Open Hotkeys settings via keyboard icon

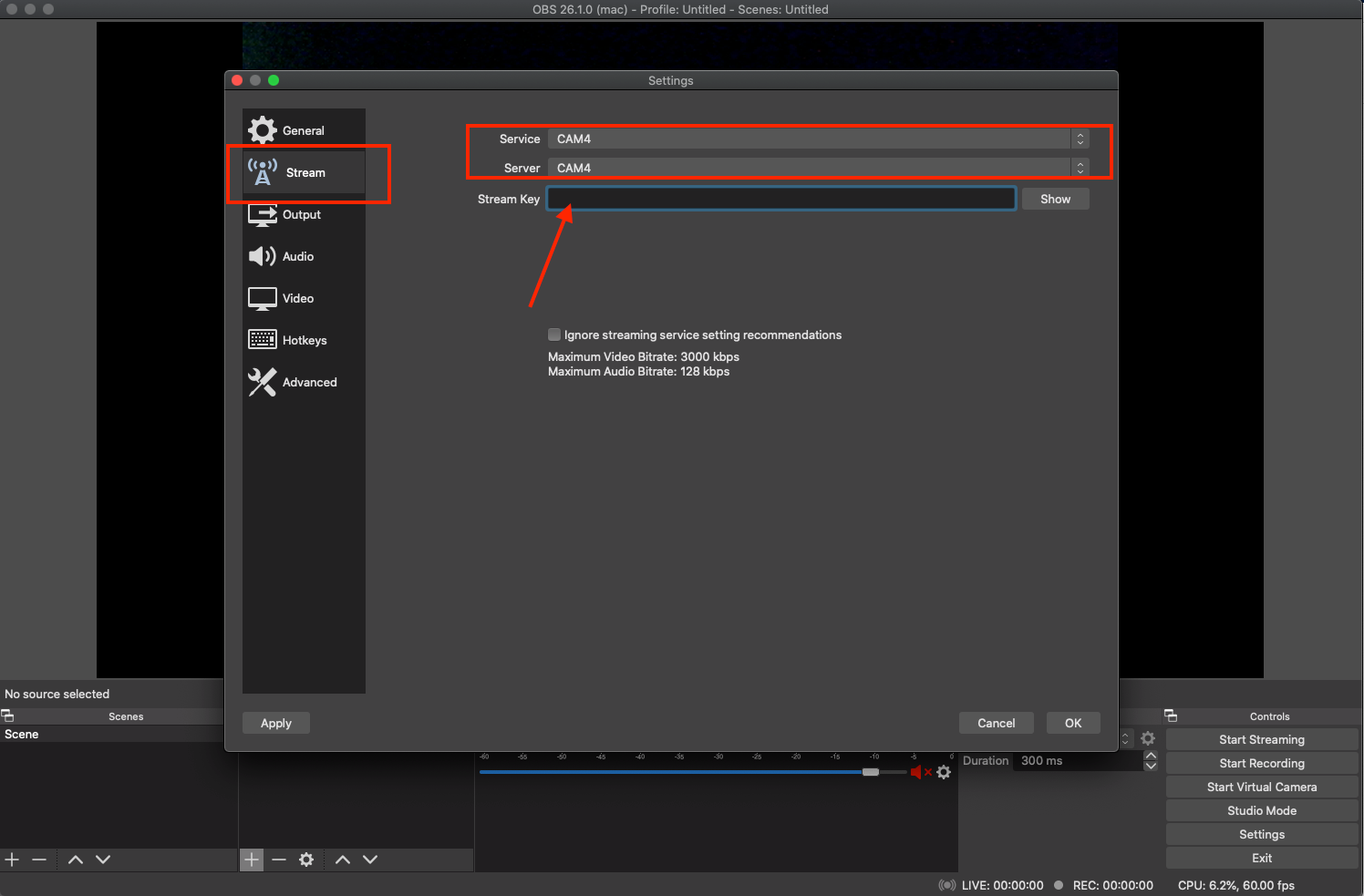coord(263,340)
